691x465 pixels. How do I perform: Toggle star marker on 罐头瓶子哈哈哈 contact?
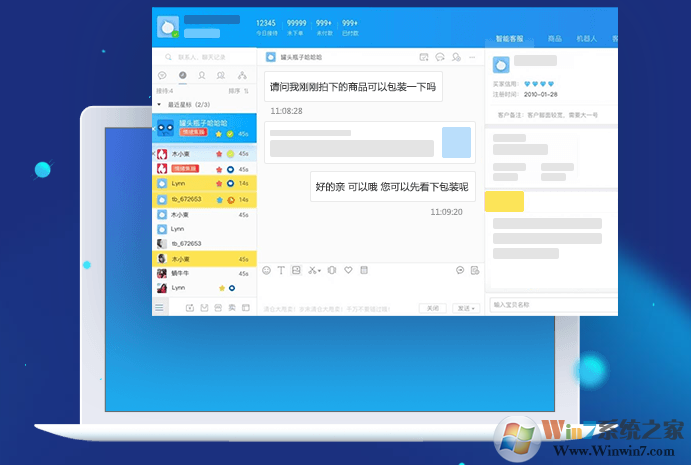(218, 133)
